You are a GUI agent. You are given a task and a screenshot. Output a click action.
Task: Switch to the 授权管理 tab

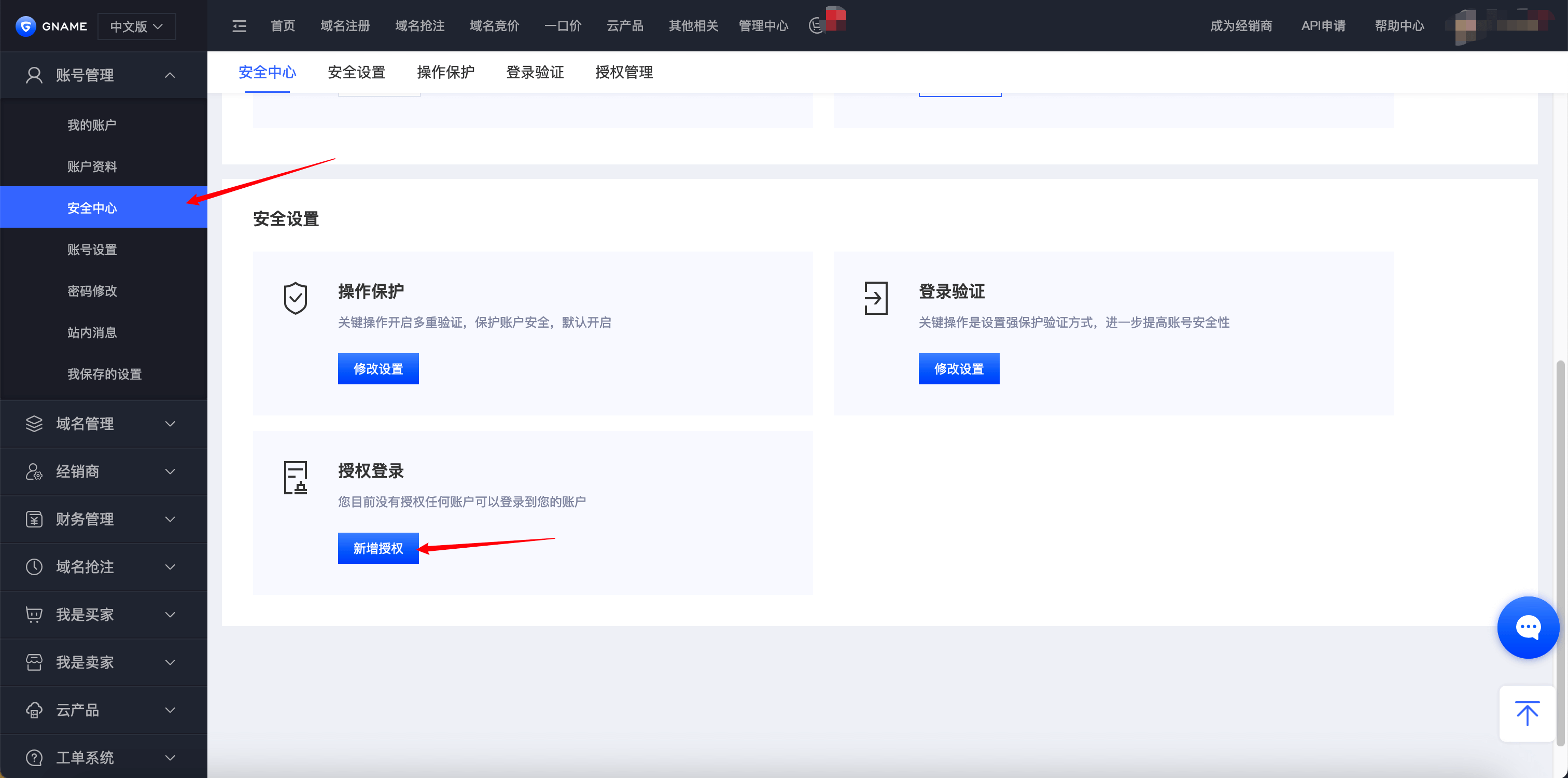coord(624,72)
